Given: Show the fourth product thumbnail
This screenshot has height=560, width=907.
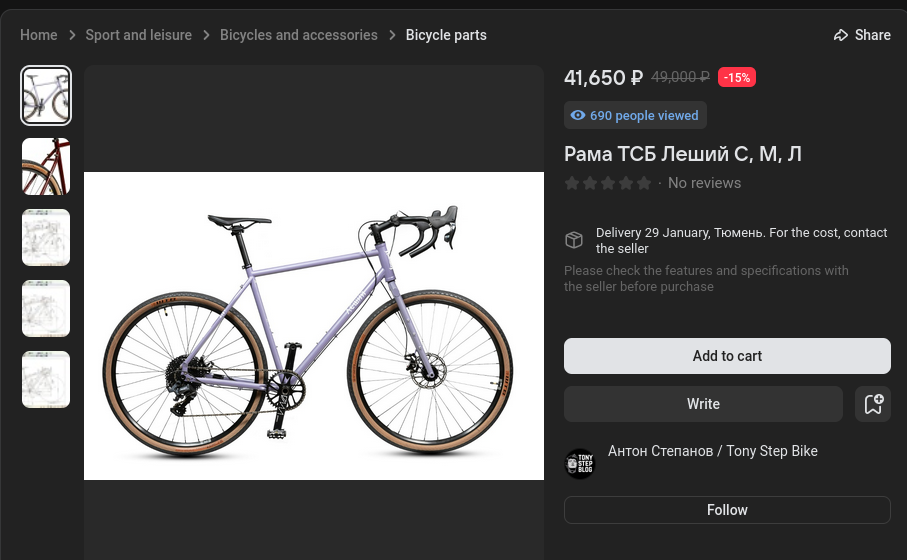Looking at the screenshot, I should 46,308.
